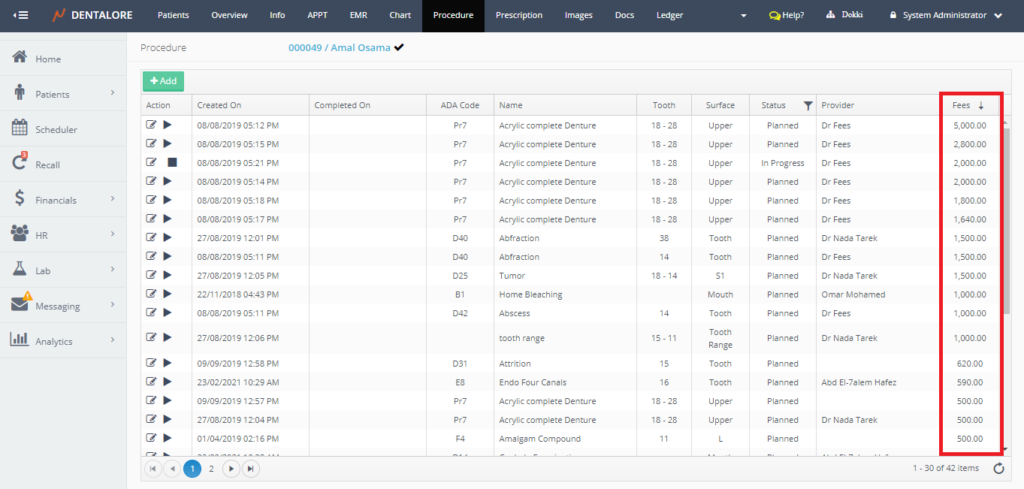
Task: Switch to the Prescription tab
Action: tap(519, 15)
